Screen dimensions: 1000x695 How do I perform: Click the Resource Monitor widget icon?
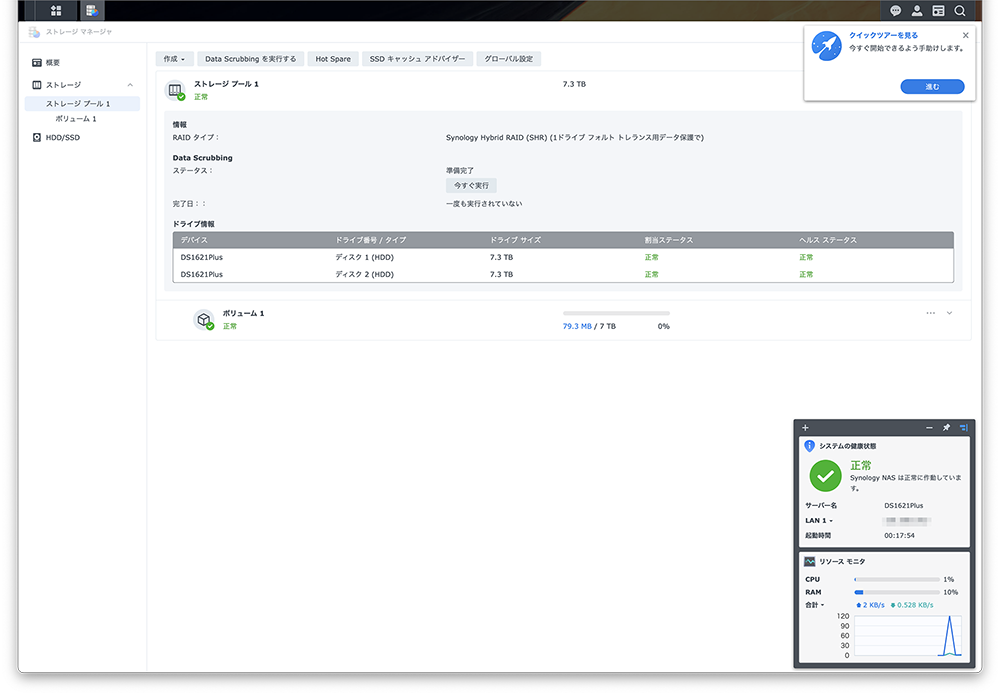809,562
